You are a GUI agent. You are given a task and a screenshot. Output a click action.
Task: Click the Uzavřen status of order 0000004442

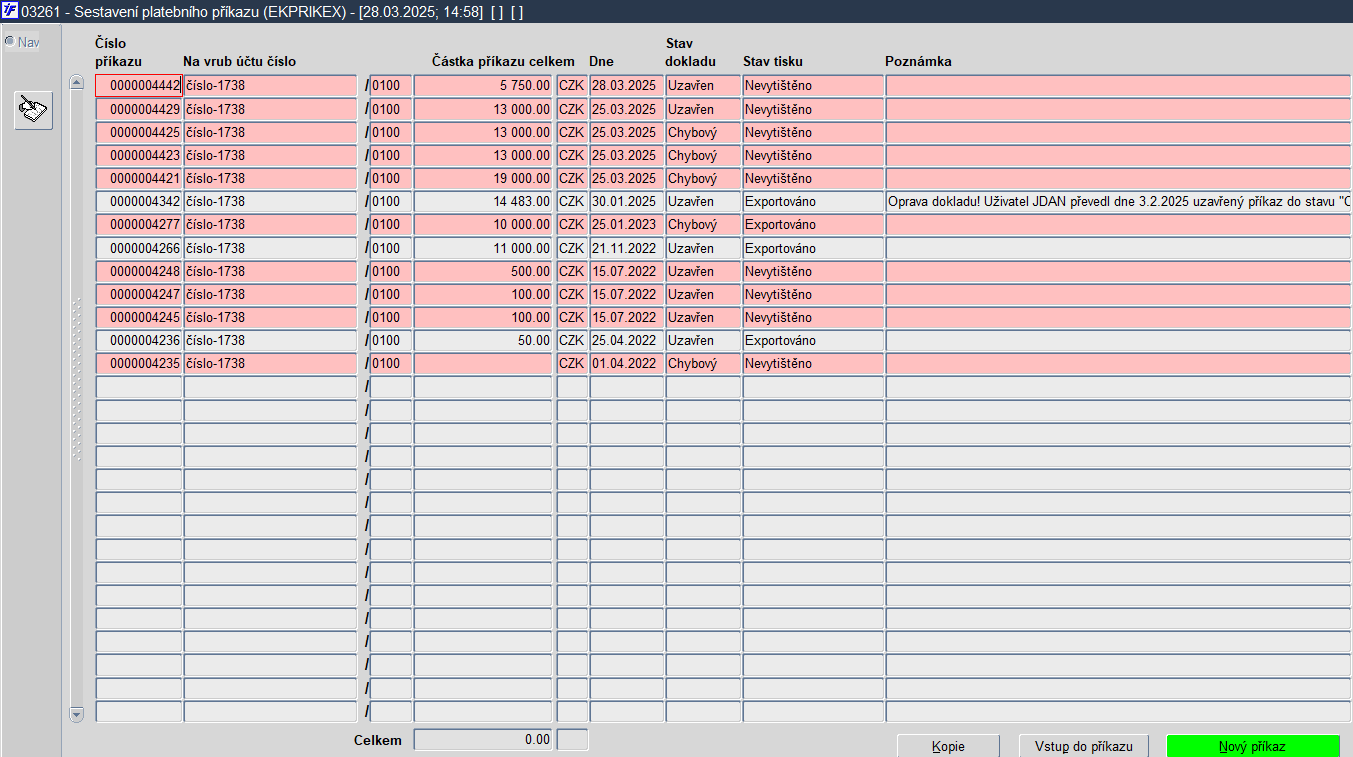(703, 86)
